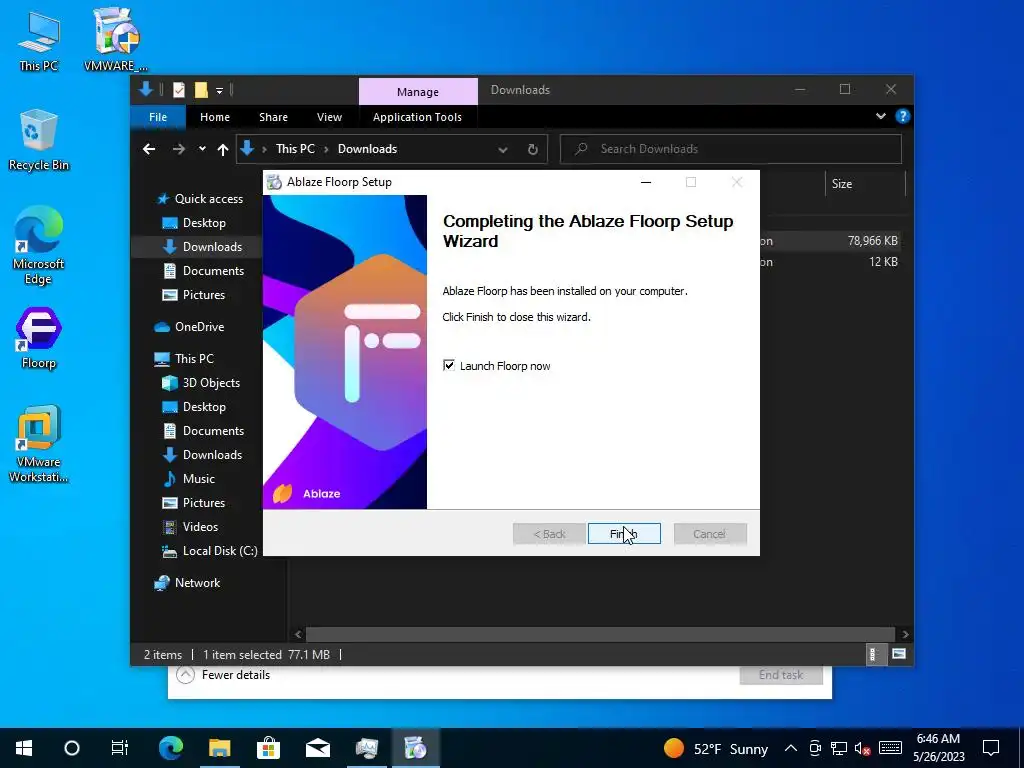Go up one folder level

223,150
